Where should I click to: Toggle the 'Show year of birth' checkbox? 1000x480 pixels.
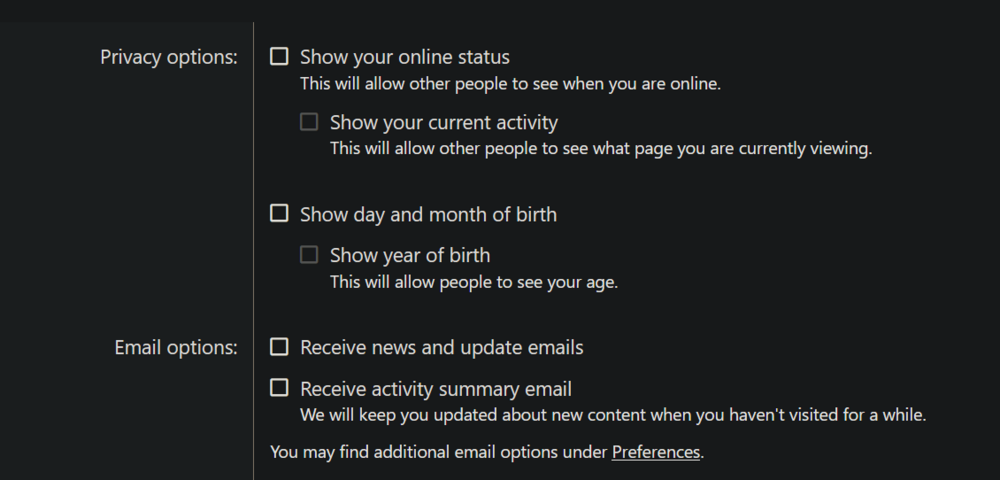tap(309, 255)
